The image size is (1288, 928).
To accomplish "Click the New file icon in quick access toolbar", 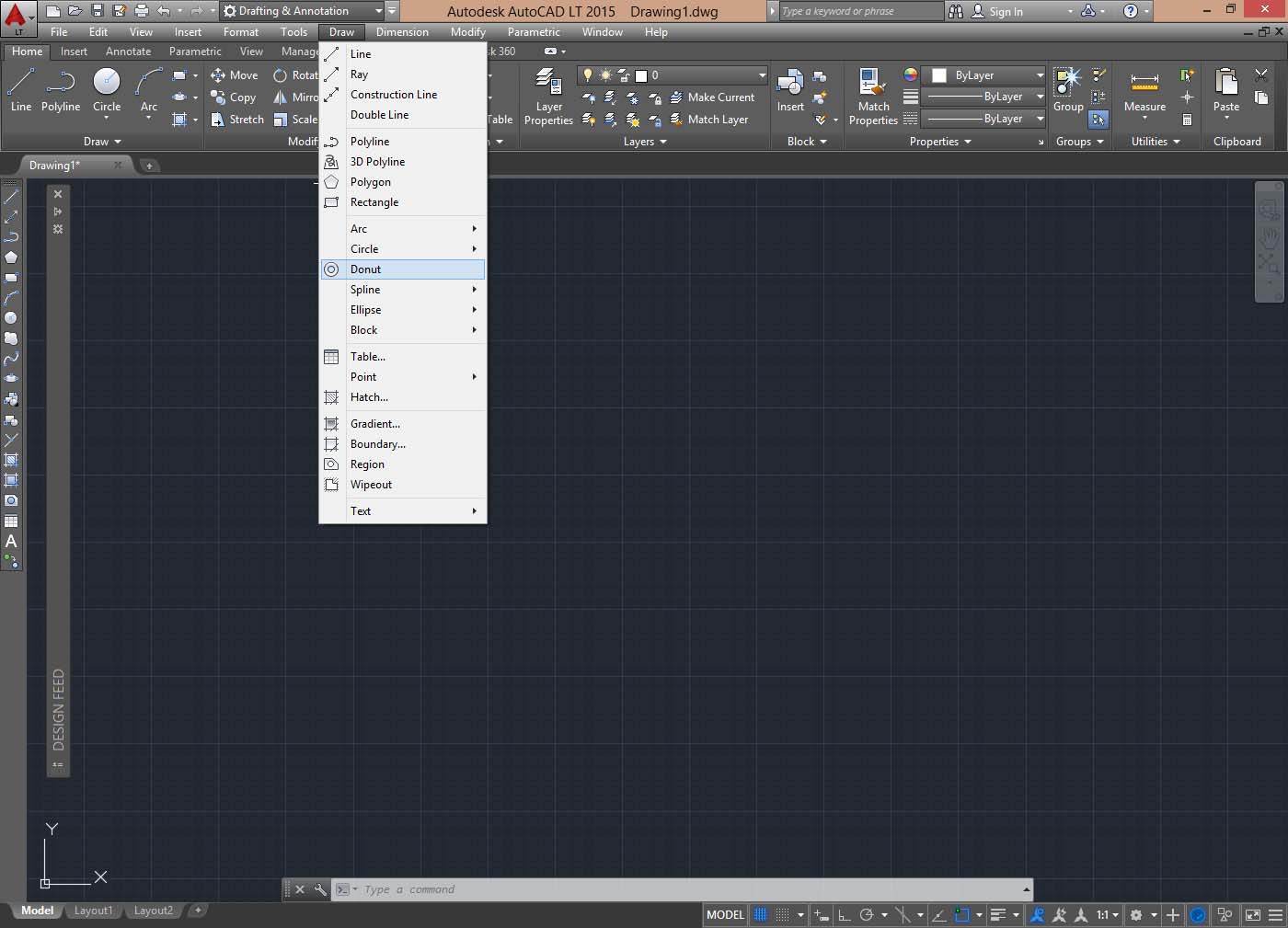I will coord(53,11).
